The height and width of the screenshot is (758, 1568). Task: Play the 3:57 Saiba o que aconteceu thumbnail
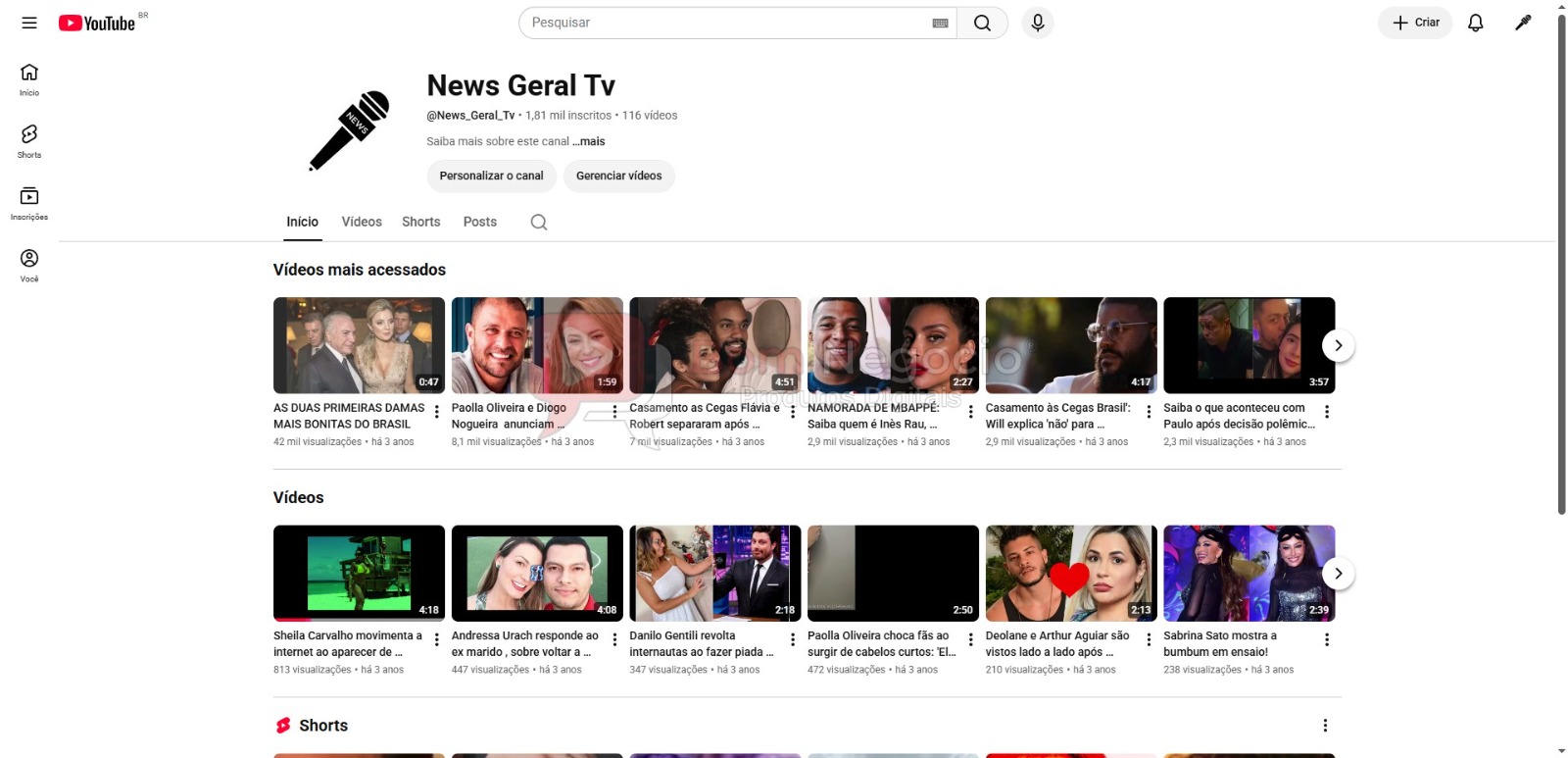pyautogui.click(x=1249, y=345)
